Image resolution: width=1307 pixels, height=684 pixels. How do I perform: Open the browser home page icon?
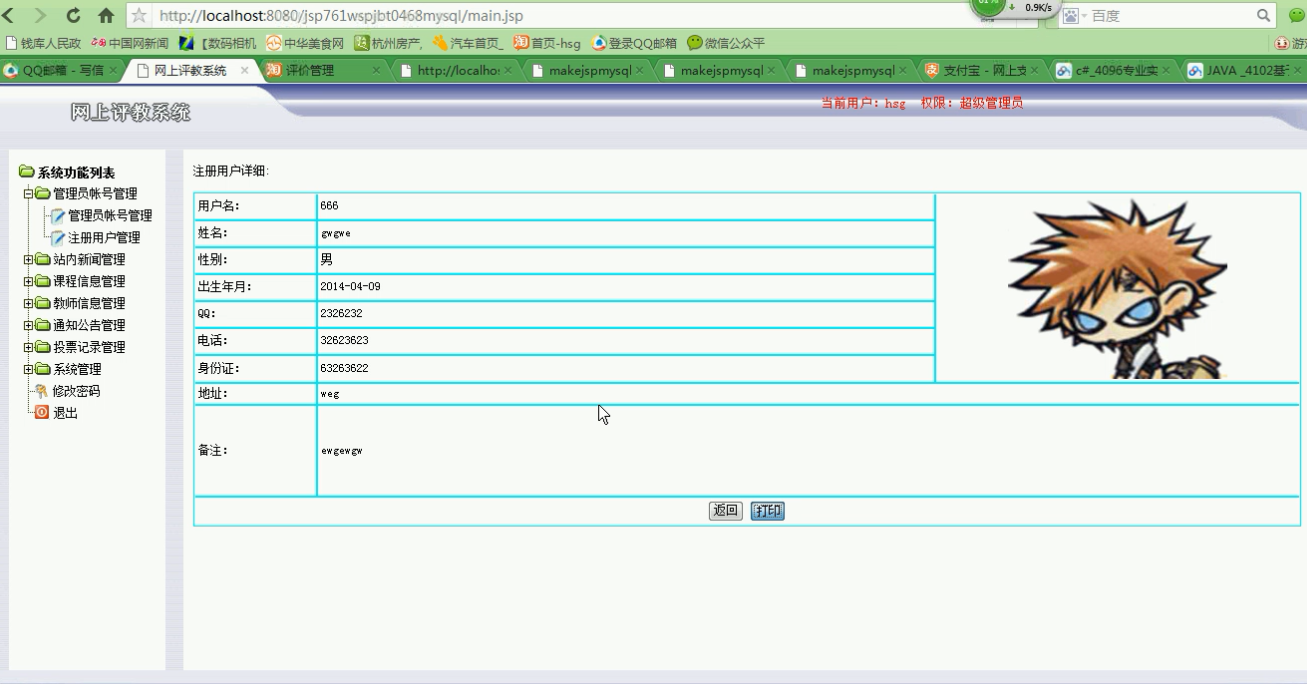[x=106, y=15]
